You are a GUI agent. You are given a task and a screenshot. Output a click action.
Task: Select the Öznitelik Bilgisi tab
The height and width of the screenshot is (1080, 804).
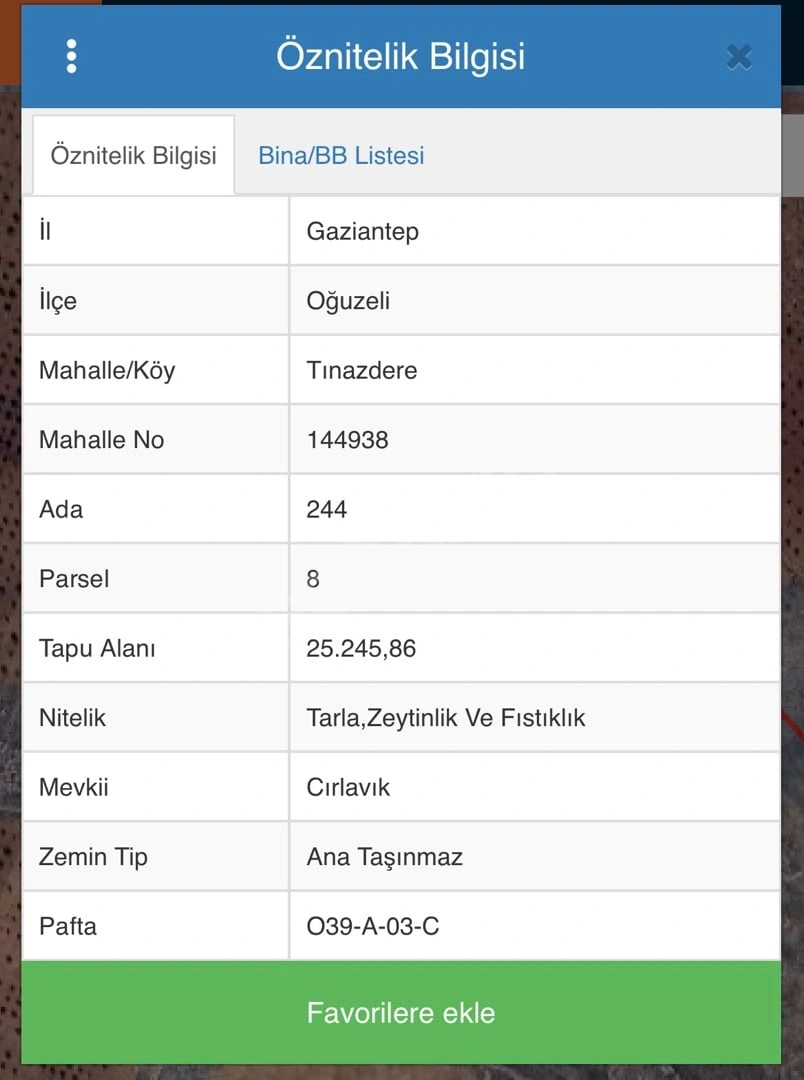click(x=134, y=156)
